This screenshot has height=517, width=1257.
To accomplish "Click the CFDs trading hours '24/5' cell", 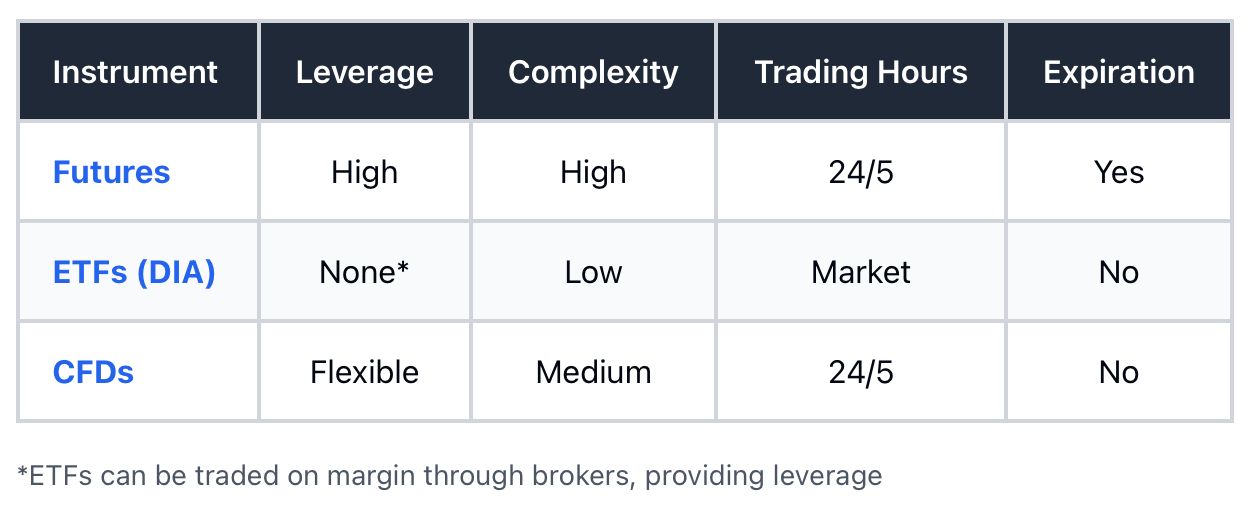I will tap(861, 372).
